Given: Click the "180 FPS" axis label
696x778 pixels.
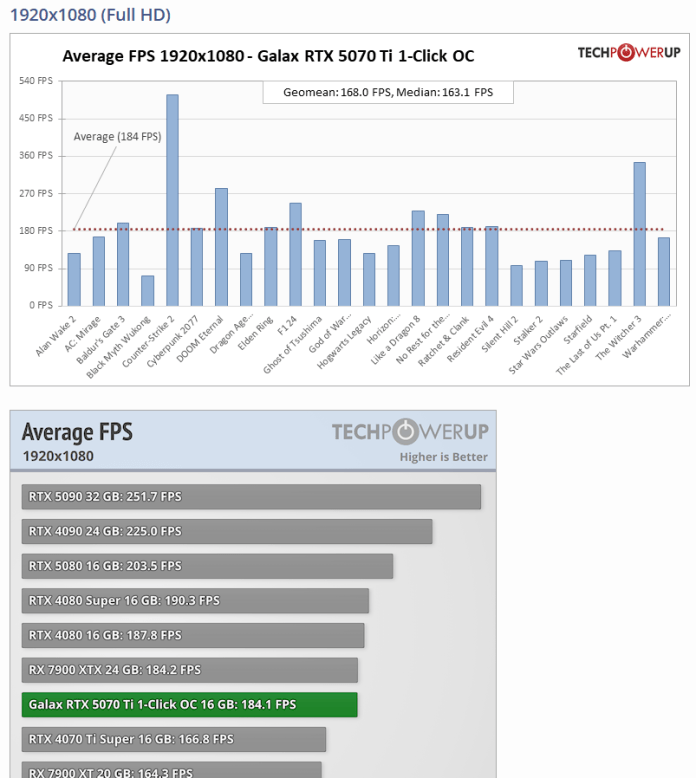Looking at the screenshot, I should (x=36, y=231).
